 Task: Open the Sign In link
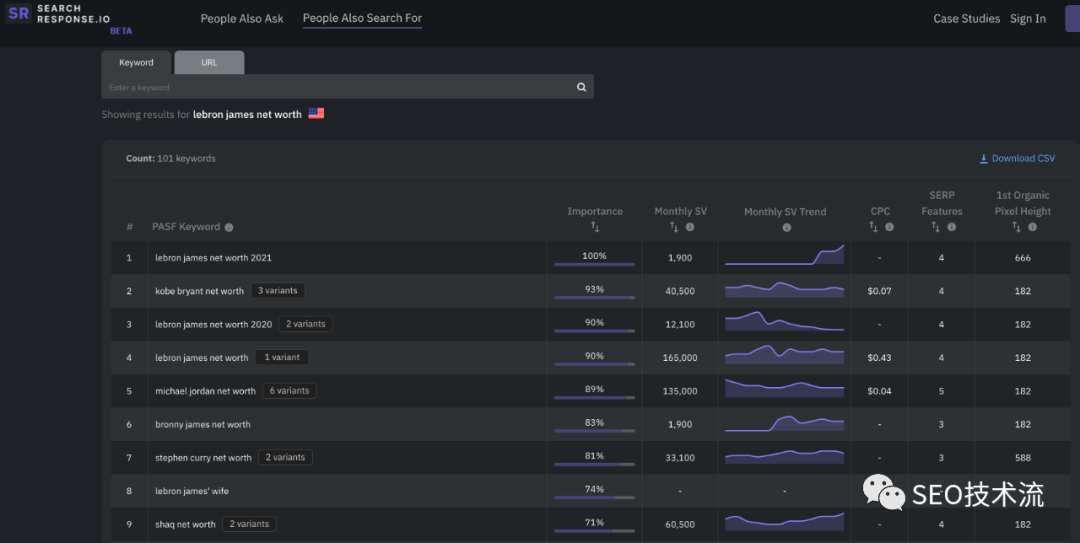pyautogui.click(x=1028, y=19)
